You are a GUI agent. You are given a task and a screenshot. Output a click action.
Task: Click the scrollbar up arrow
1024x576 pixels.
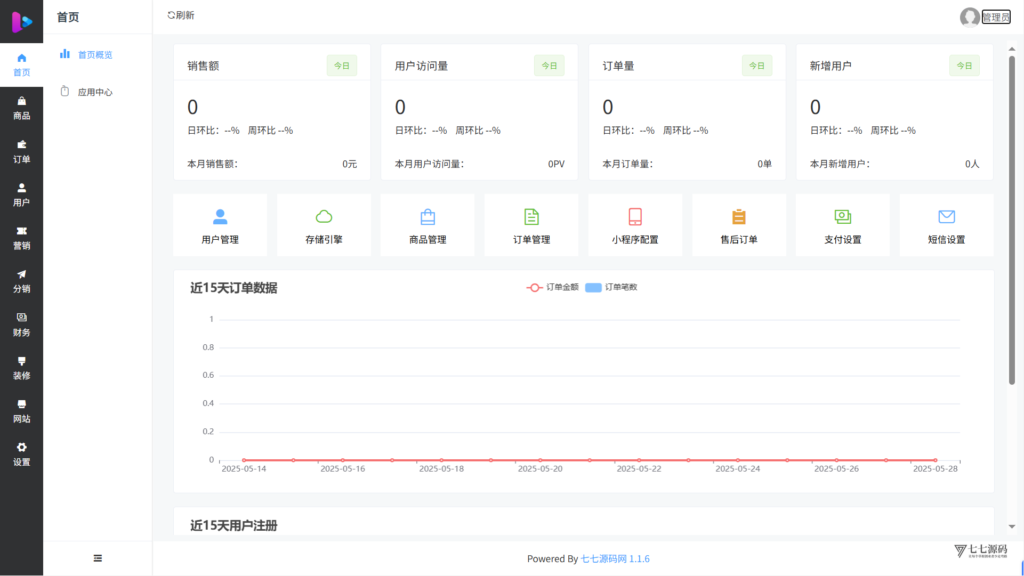click(1012, 49)
